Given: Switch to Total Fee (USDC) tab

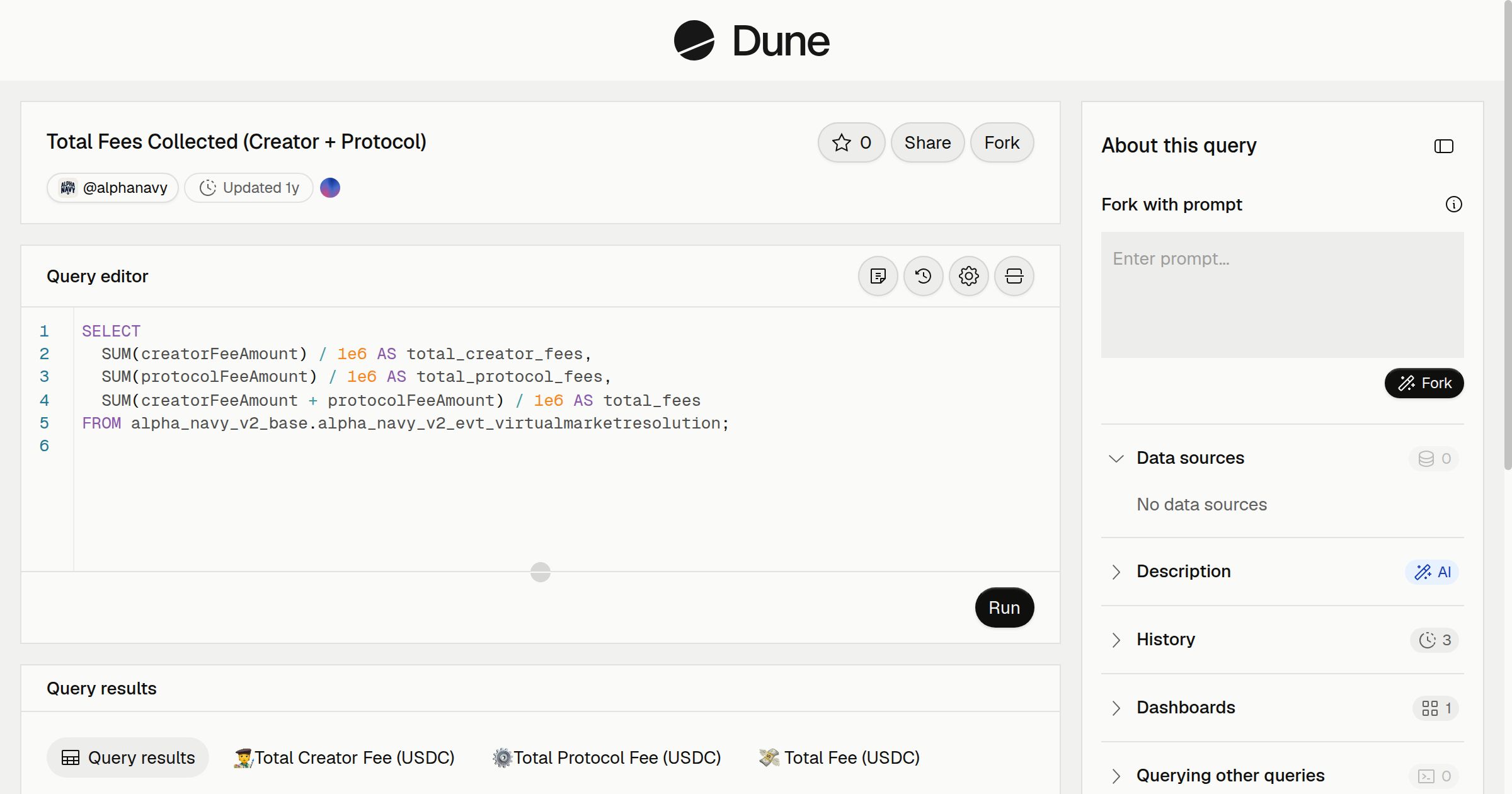Looking at the screenshot, I should point(839,757).
